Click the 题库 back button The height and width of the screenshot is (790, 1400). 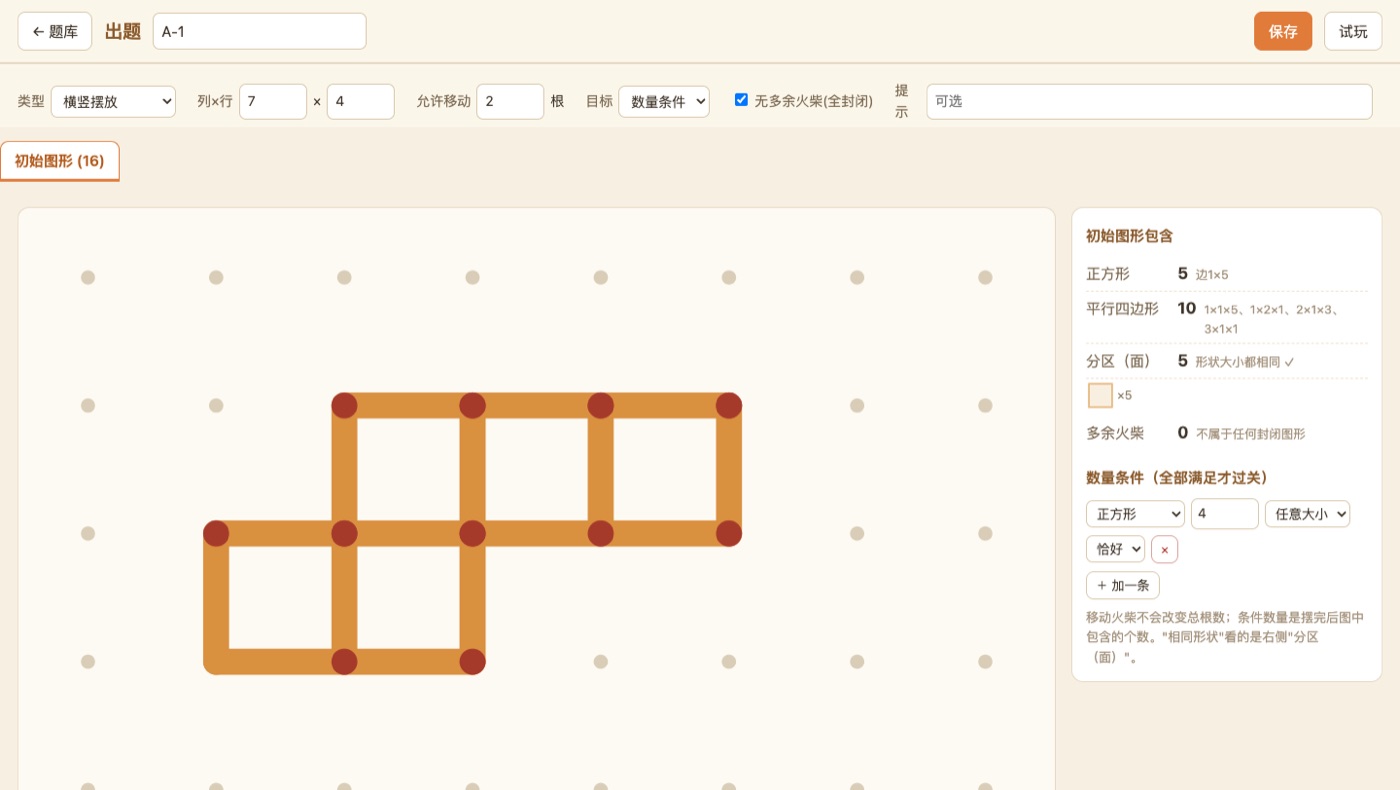[55, 31]
